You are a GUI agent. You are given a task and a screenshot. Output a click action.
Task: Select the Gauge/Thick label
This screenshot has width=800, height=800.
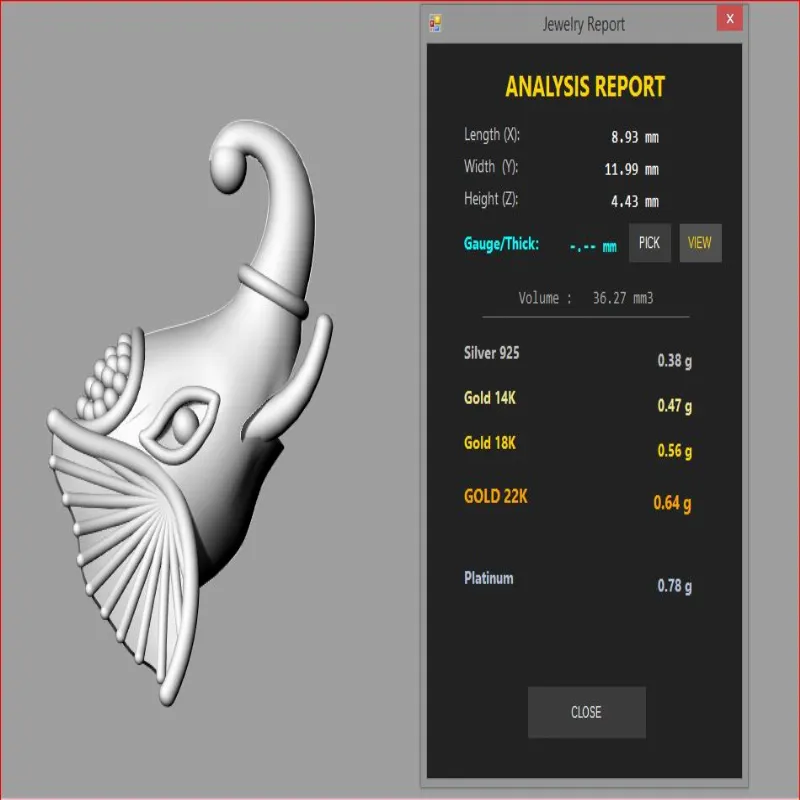501,244
